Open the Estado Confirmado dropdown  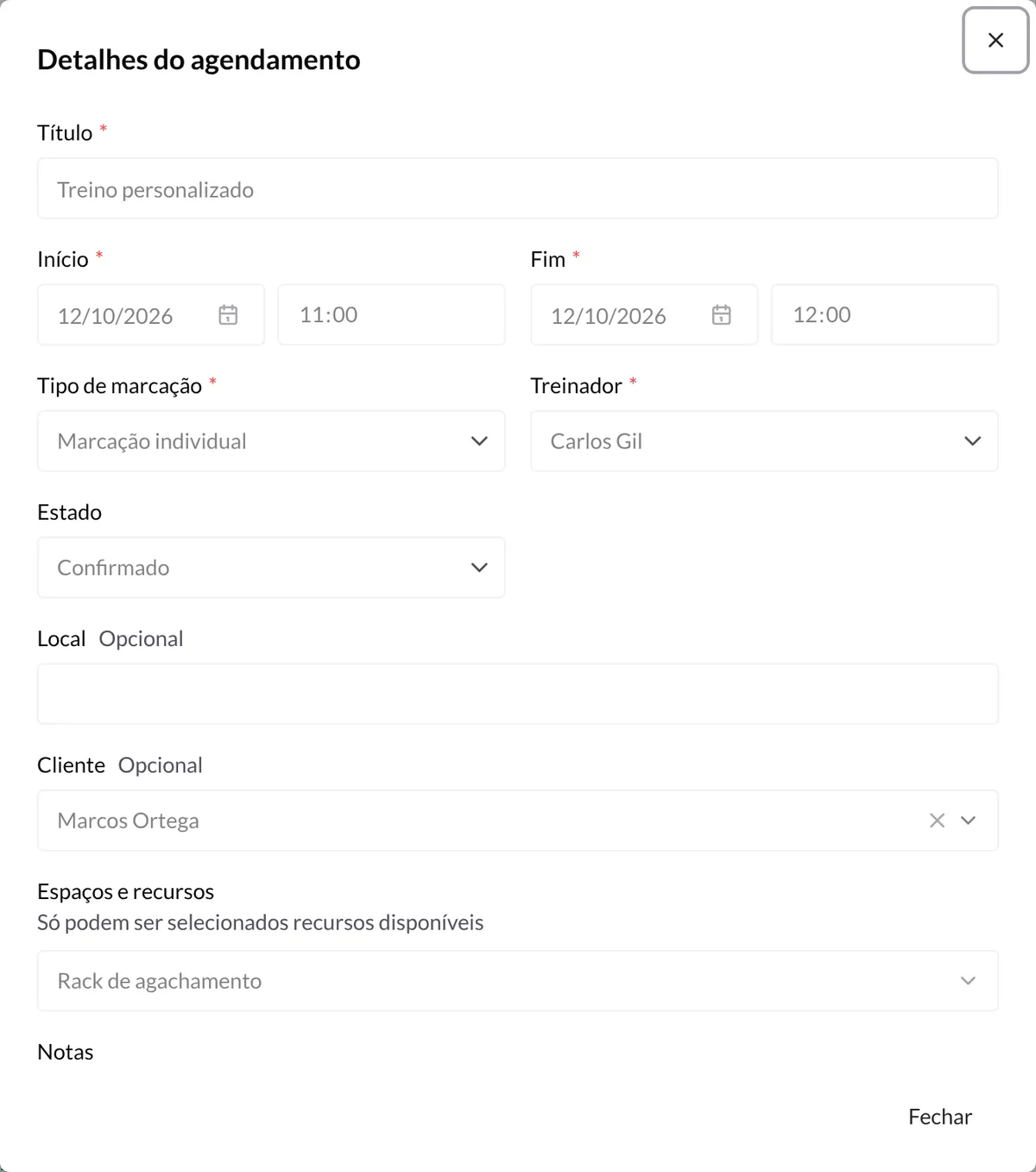pyautogui.click(x=271, y=567)
